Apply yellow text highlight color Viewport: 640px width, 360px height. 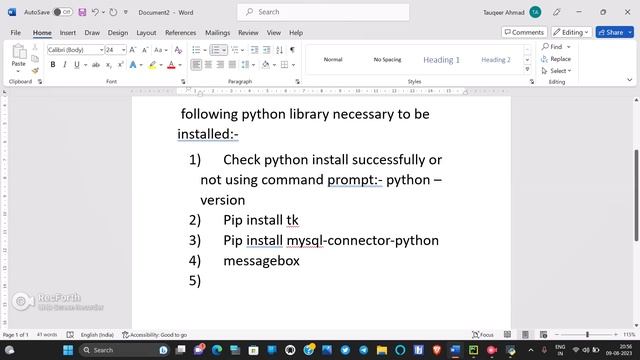click(152, 65)
